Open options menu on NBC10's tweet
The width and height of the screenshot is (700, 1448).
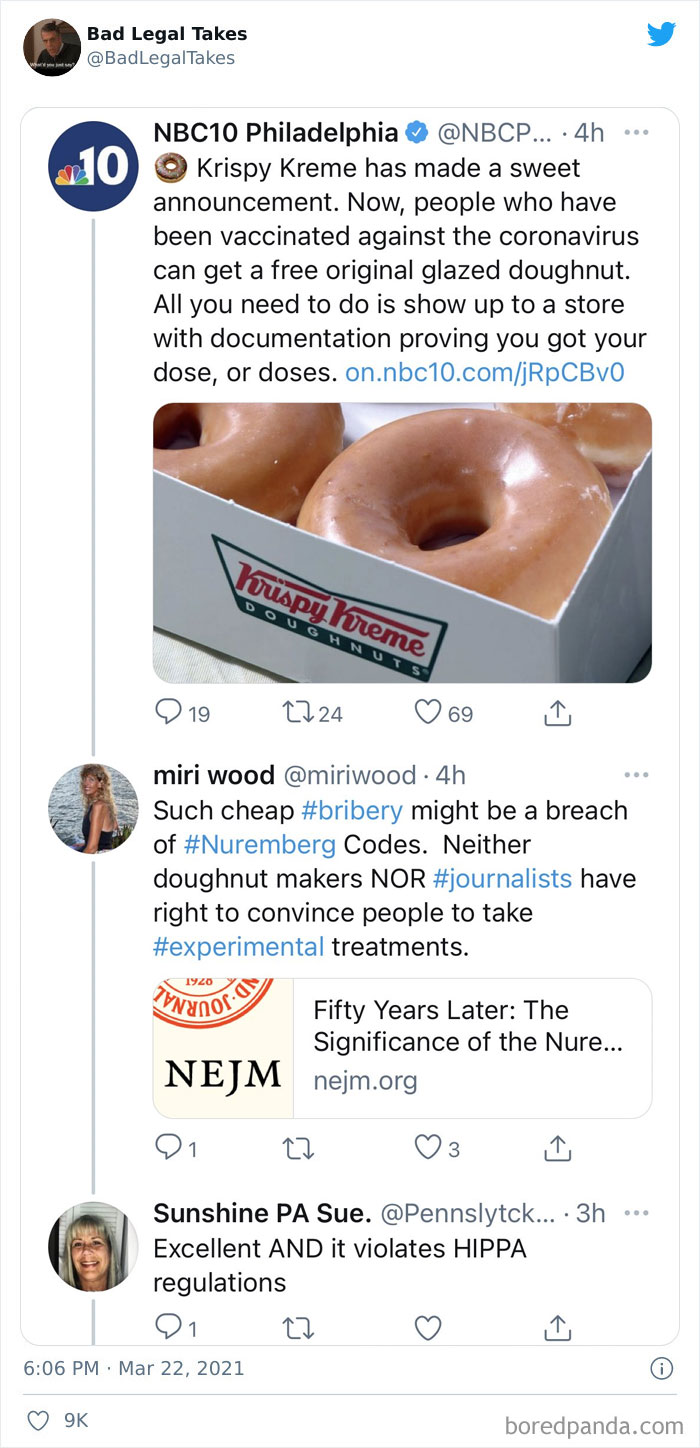pyautogui.click(x=635, y=130)
